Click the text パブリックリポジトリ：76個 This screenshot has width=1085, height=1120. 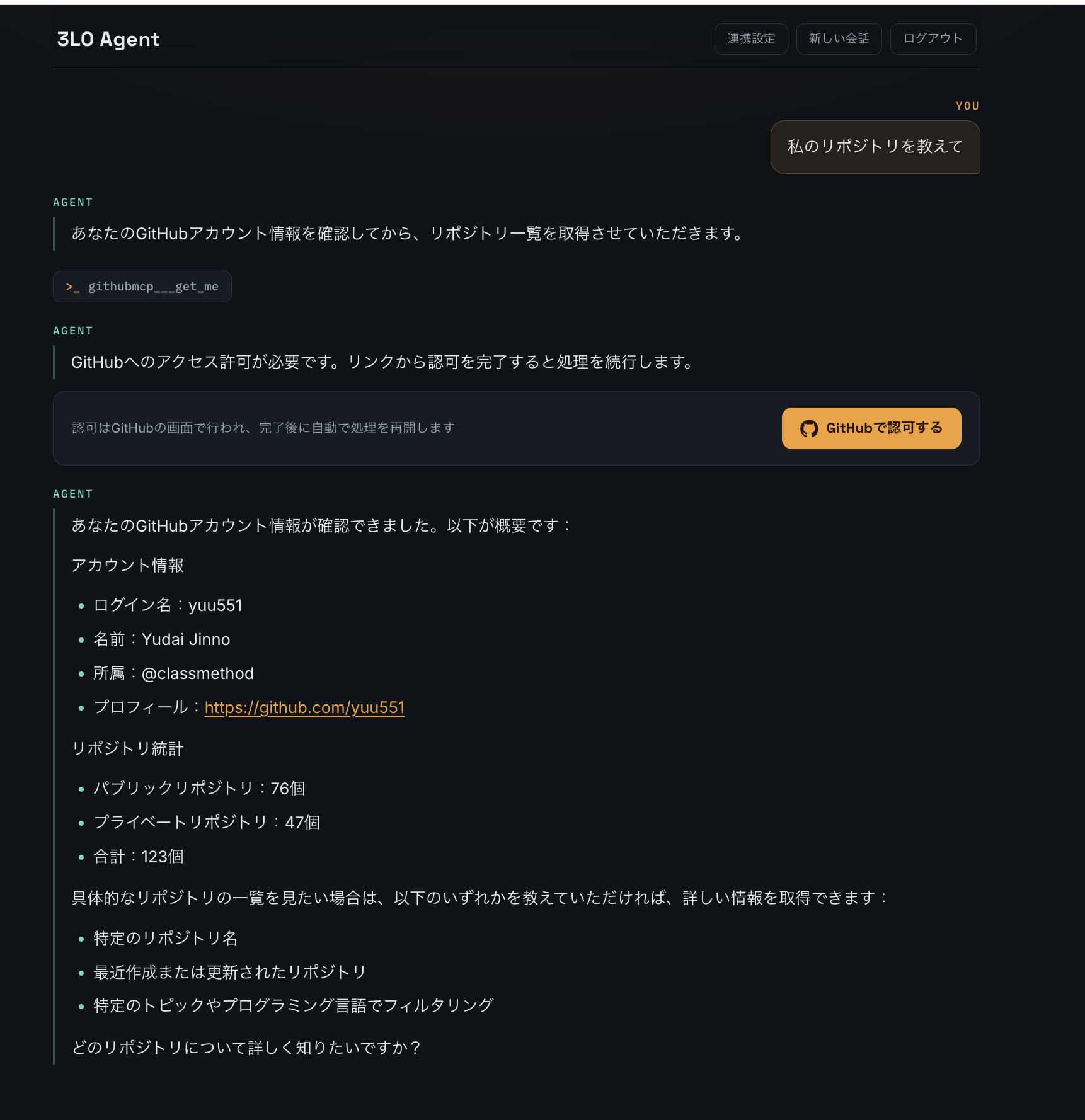[x=199, y=789]
